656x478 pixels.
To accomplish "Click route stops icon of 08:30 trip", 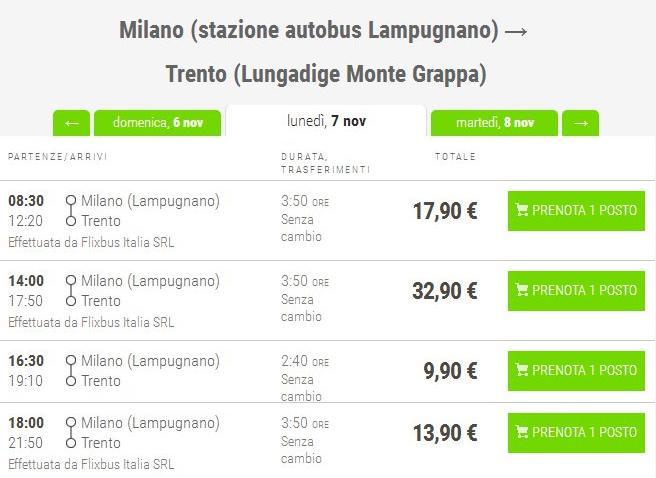I will (x=70, y=211).
